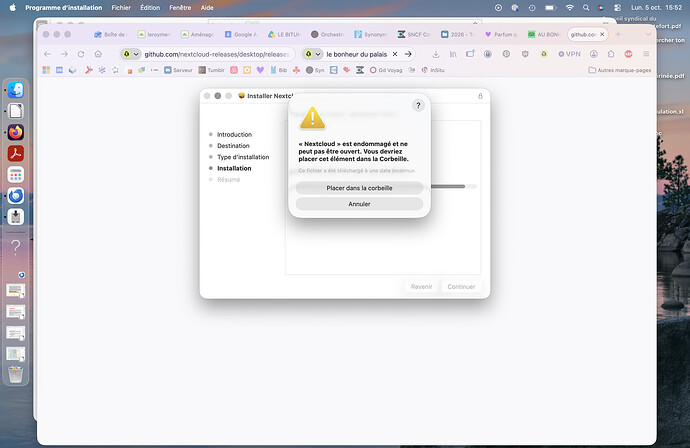This screenshot has width=690, height=448.
Task: Click the Destination step in installer
Action: pyautogui.click(x=233, y=146)
